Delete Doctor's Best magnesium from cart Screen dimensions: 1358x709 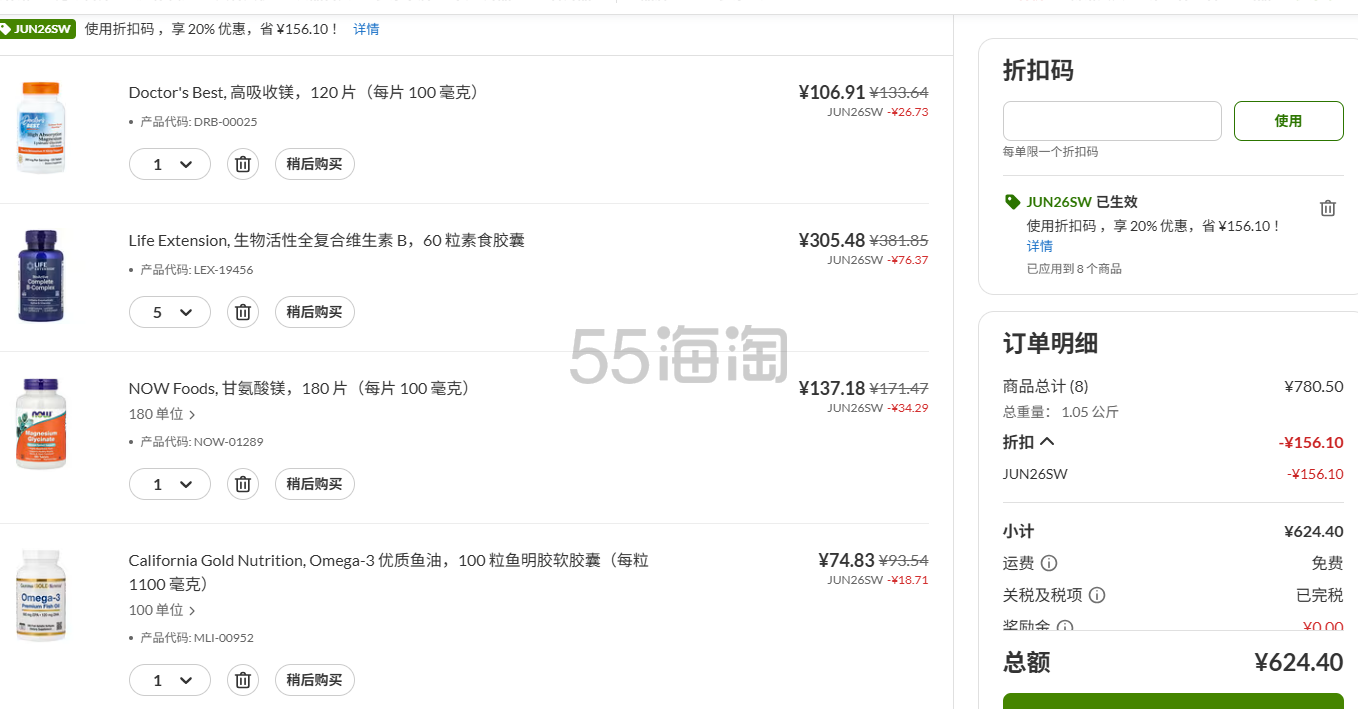tap(242, 164)
